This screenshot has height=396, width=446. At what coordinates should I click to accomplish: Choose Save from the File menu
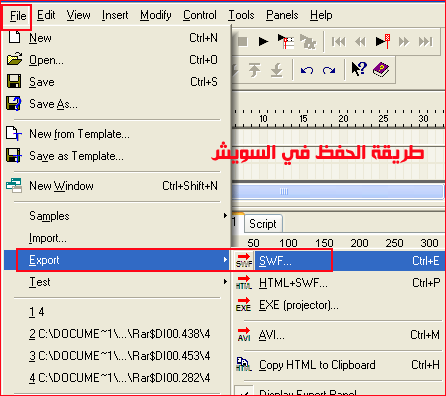click(x=117, y=82)
